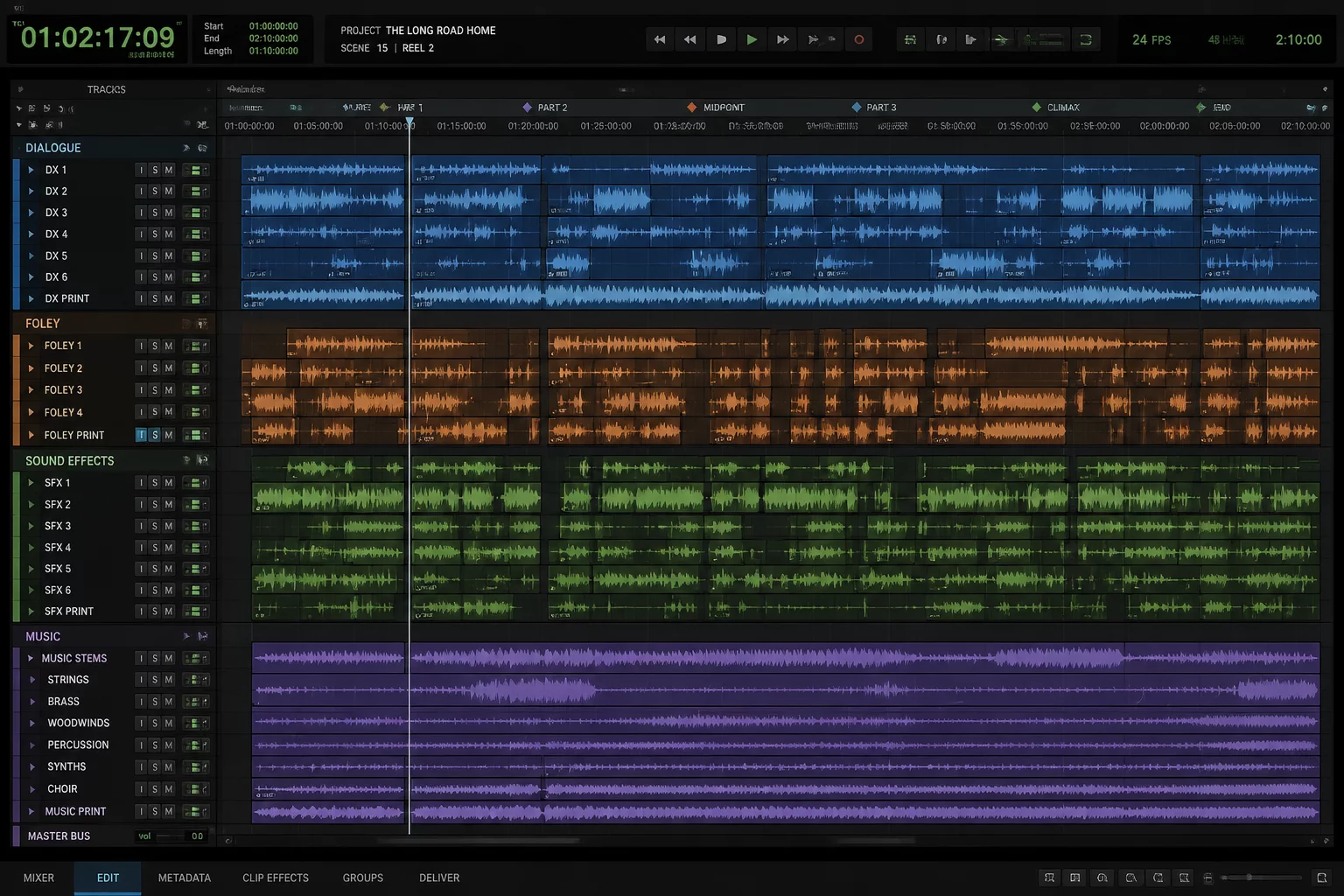Click the Rewind button in transport
Image resolution: width=1344 pixels, height=896 pixels.
tap(690, 39)
